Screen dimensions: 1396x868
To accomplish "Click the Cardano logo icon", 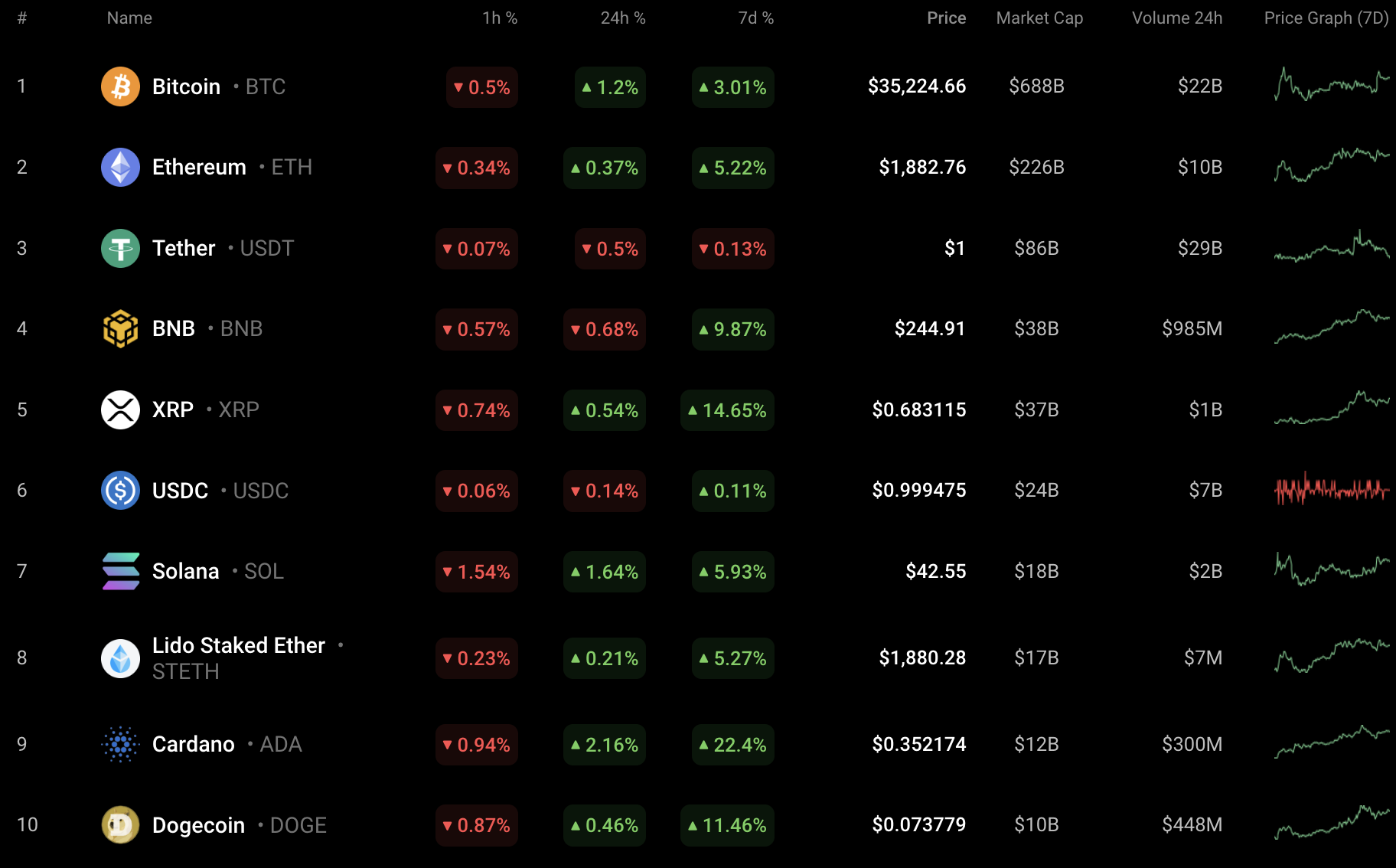I will (x=120, y=744).
